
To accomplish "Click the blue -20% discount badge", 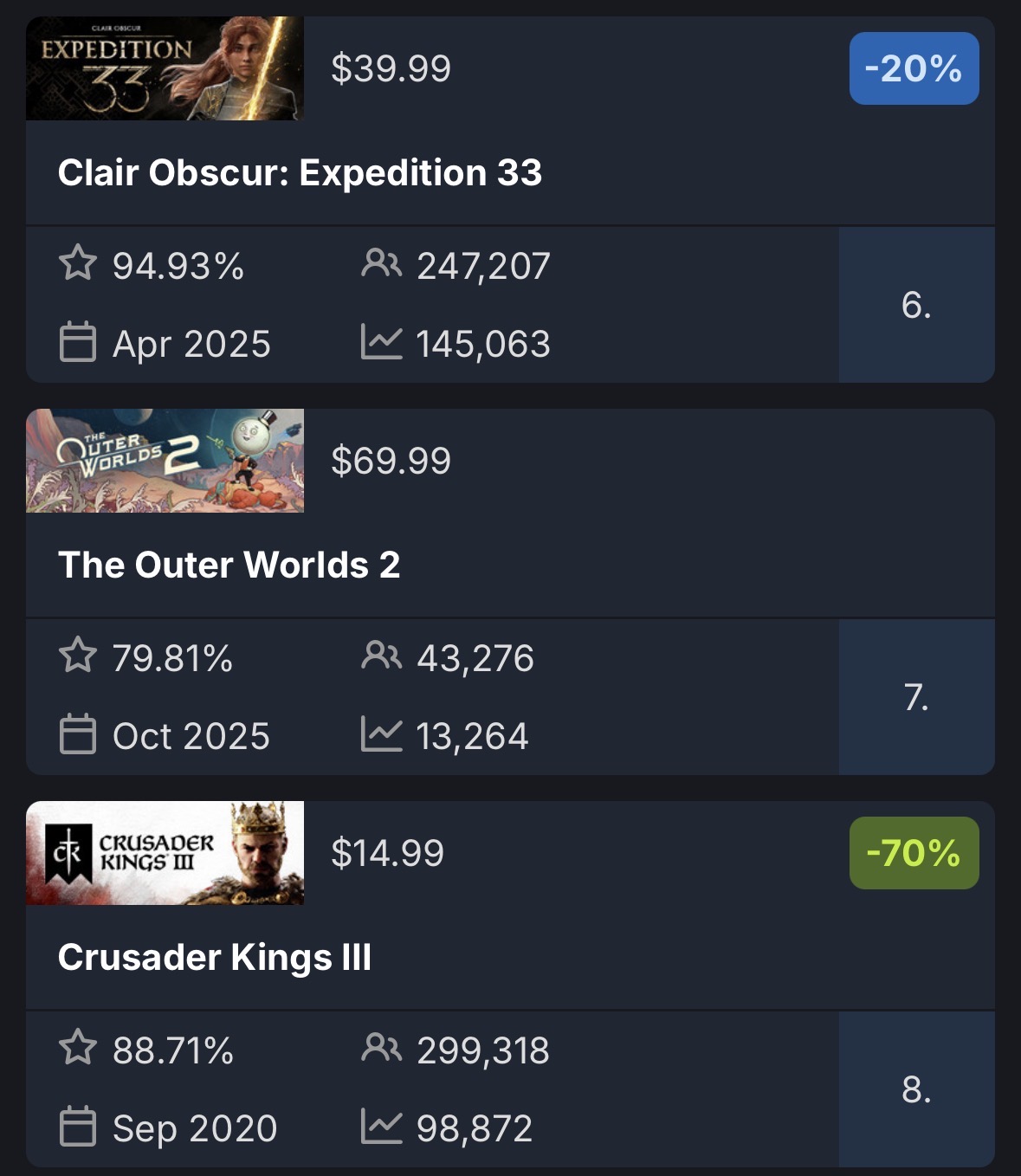I will coord(914,68).
